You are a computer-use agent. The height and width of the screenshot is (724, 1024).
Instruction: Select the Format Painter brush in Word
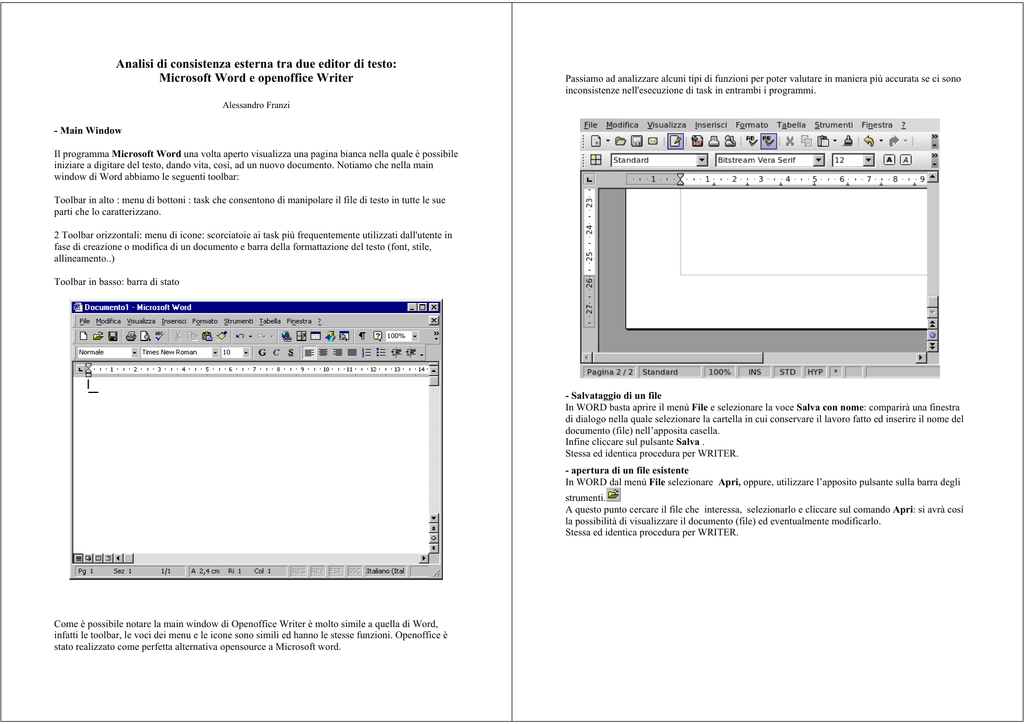pyautogui.click(x=222, y=336)
